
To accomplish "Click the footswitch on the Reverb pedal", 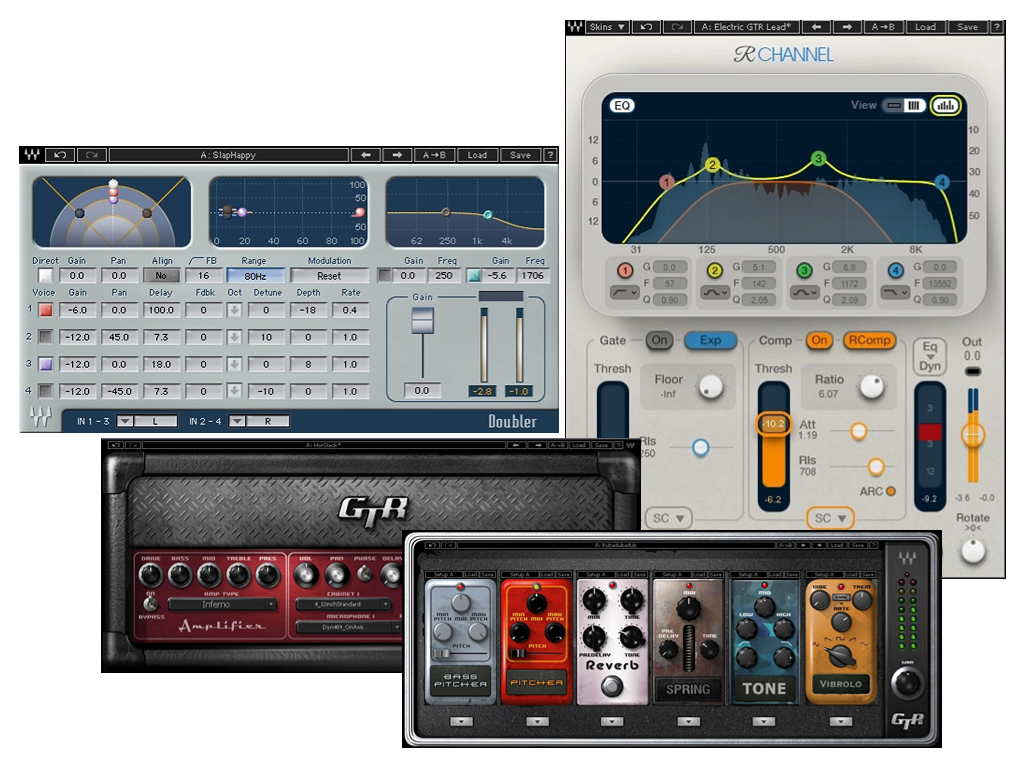I will tap(612, 686).
